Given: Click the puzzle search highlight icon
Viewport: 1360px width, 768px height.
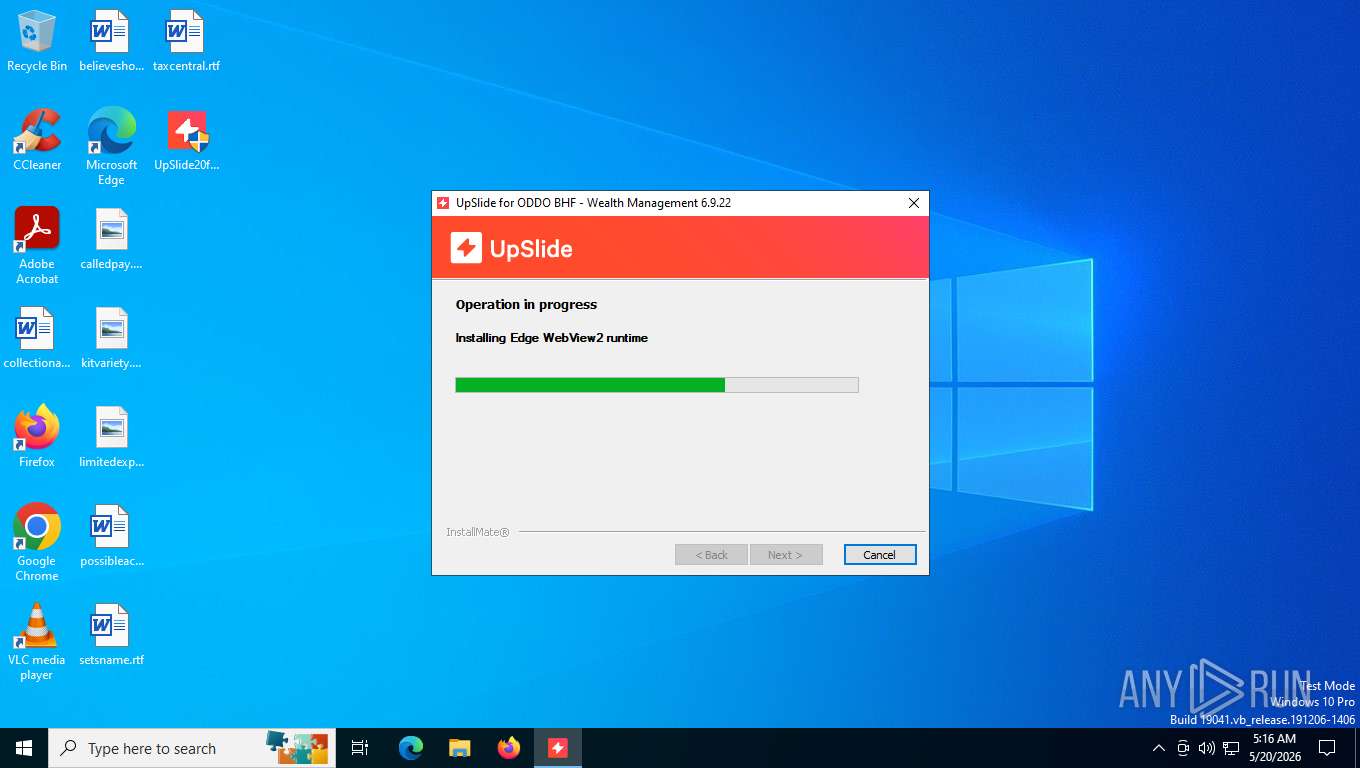Looking at the screenshot, I should coord(297,747).
